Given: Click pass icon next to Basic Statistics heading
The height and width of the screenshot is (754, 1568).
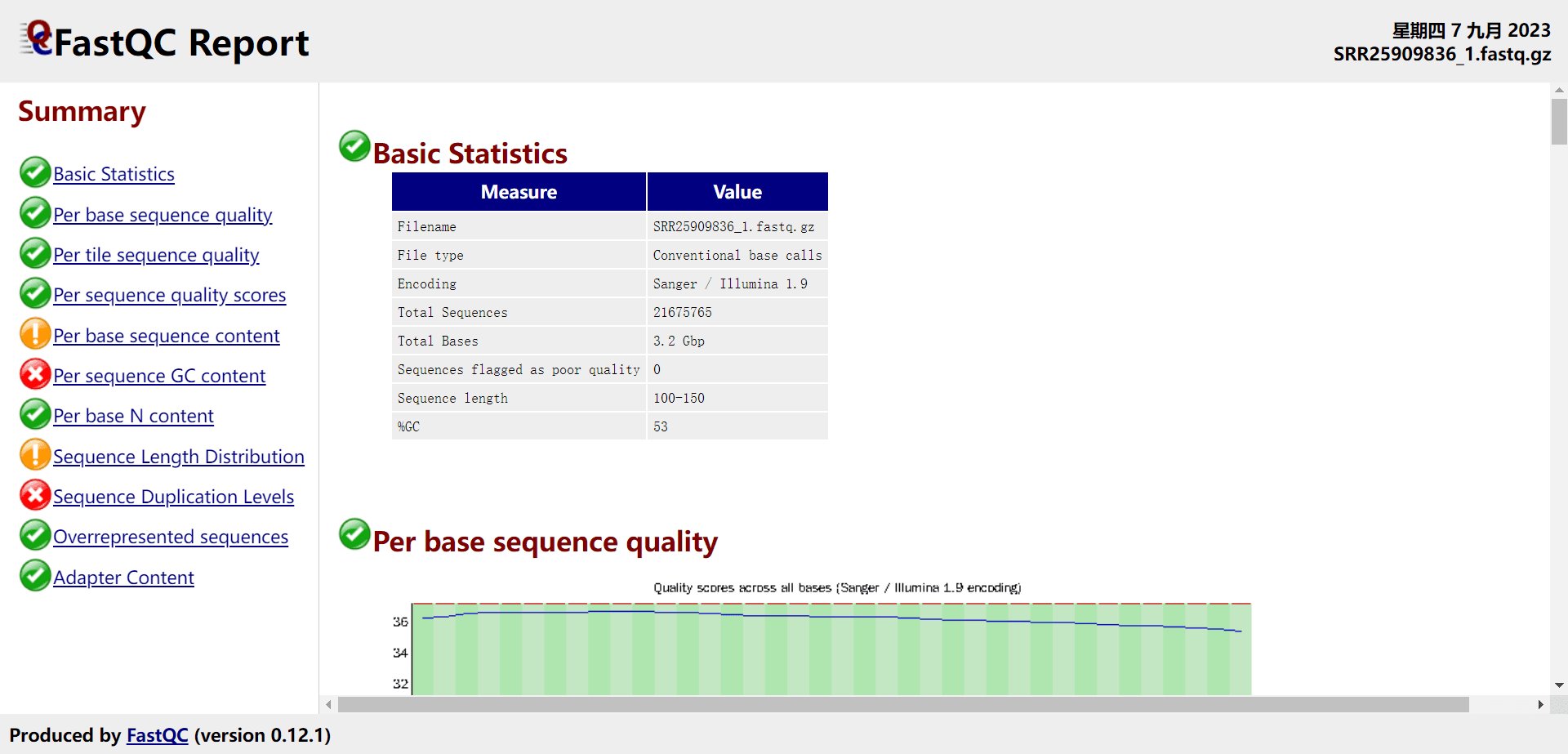Looking at the screenshot, I should point(354,146).
